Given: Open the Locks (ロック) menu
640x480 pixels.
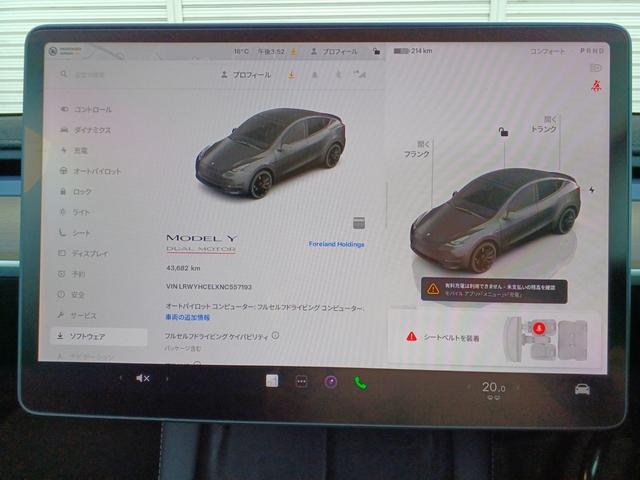Looking at the screenshot, I should tap(76, 191).
